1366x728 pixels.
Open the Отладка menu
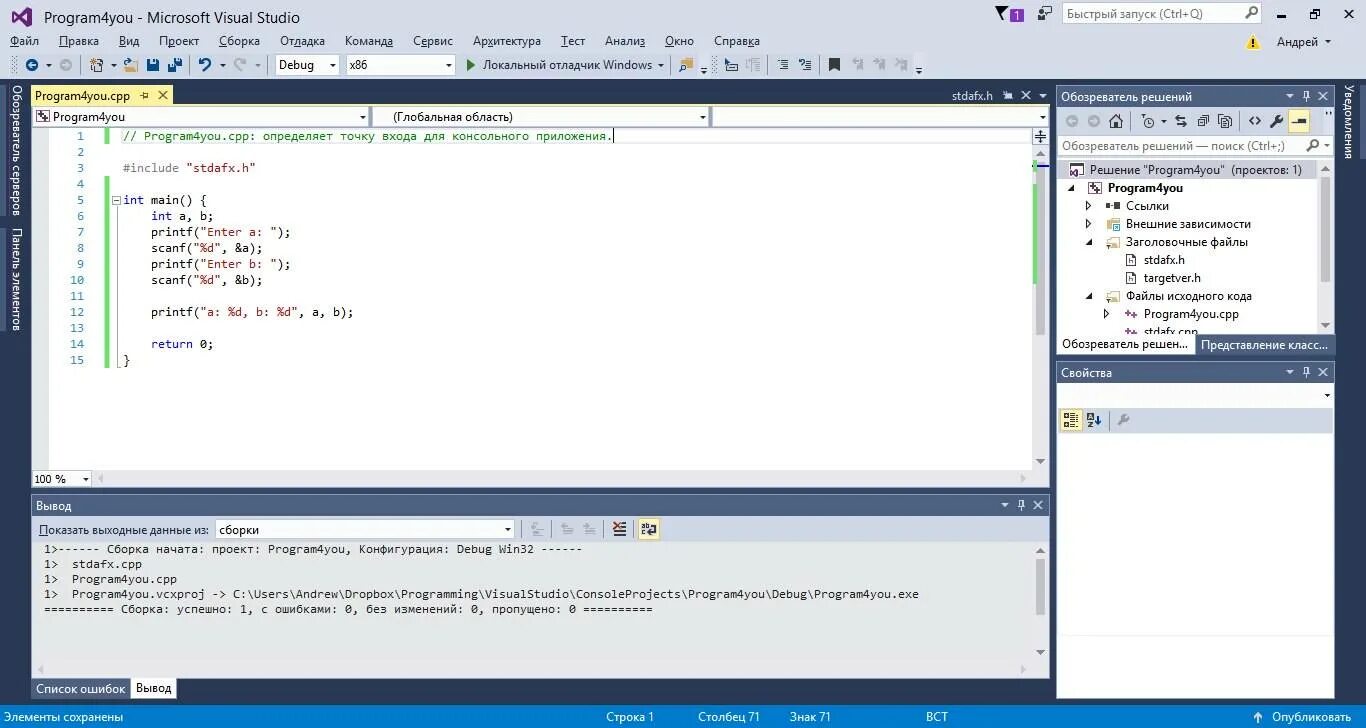point(302,41)
